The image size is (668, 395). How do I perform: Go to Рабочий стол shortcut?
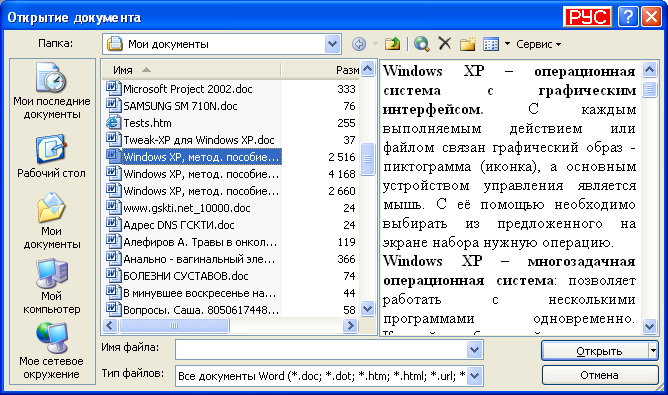[x=52, y=156]
